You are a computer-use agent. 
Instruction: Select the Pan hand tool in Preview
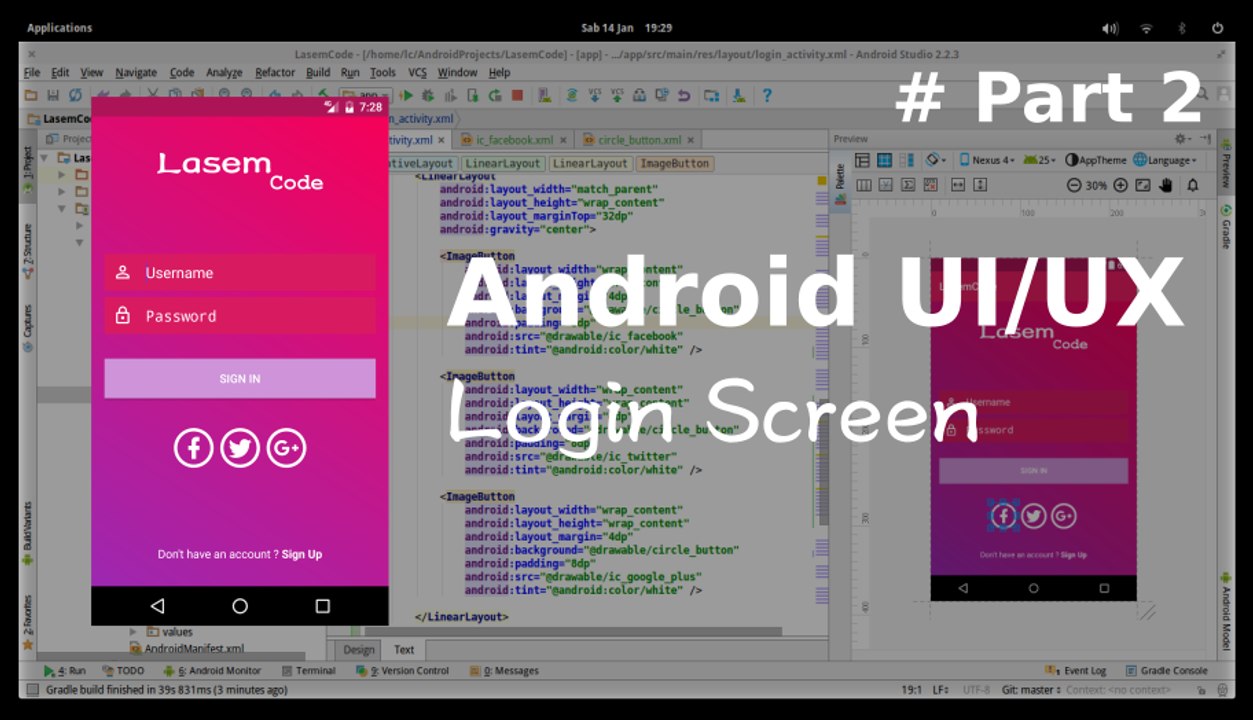(1165, 185)
